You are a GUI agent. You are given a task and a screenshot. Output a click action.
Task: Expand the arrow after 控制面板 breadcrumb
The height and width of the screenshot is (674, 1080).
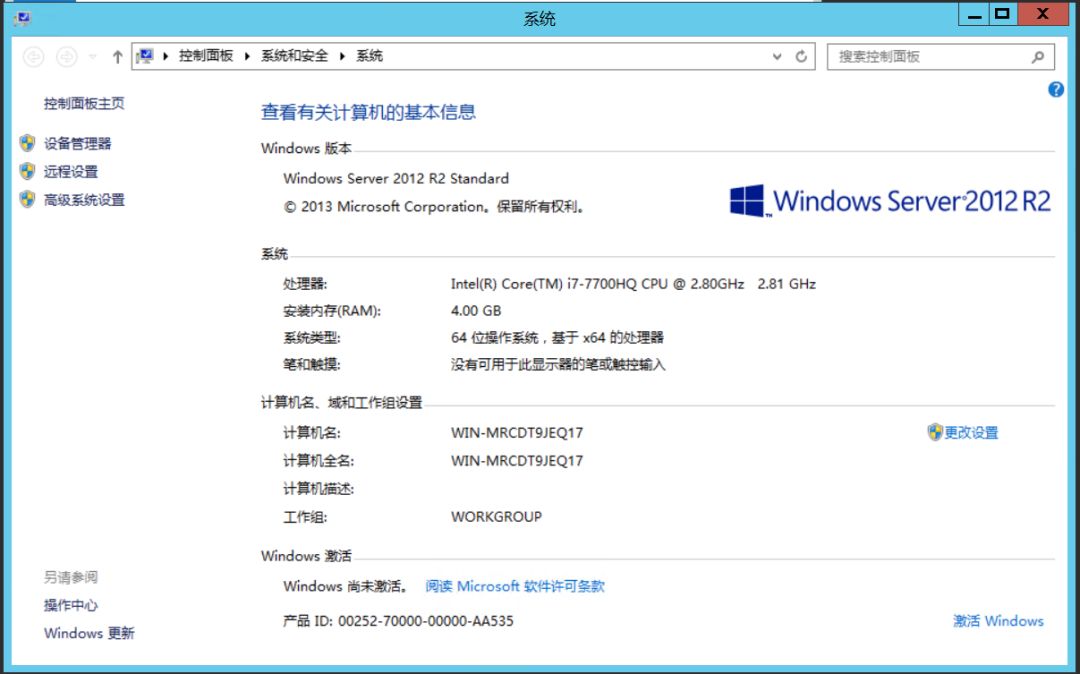click(247, 56)
